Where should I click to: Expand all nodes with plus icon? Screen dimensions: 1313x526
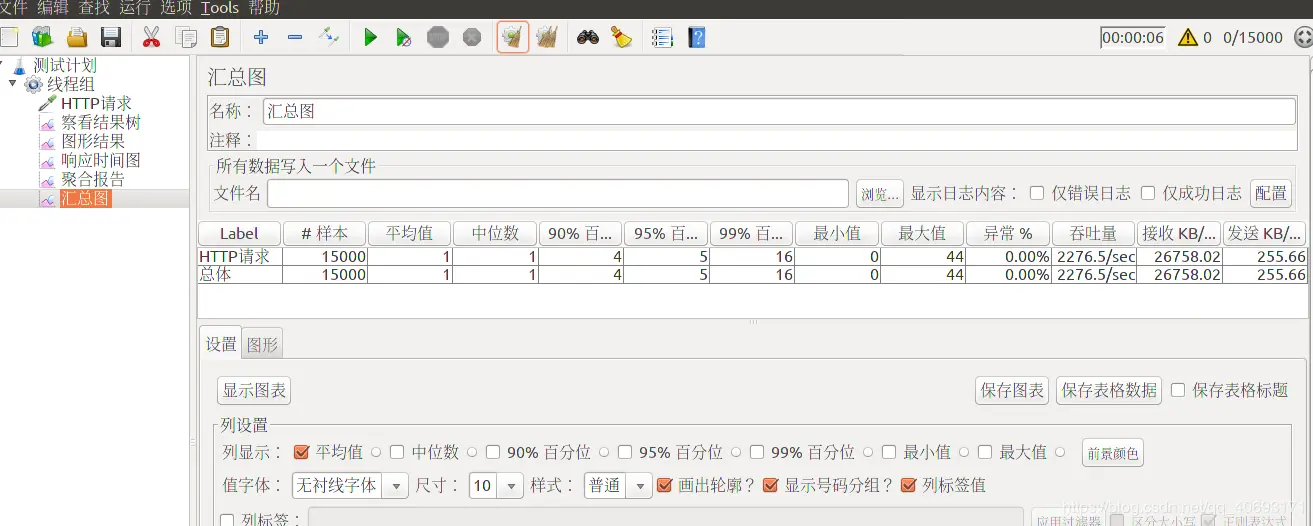pos(261,38)
